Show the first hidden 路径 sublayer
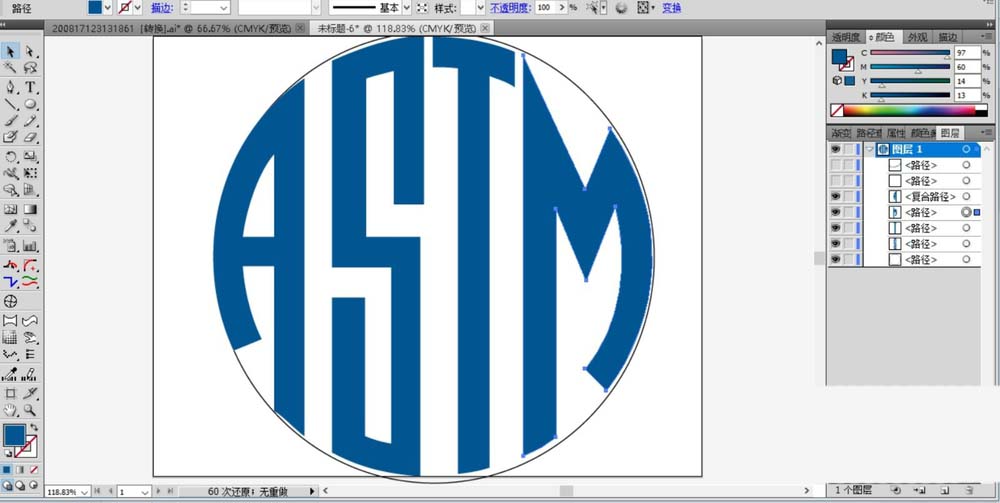Viewport: 1000px width, 503px height. point(835,165)
